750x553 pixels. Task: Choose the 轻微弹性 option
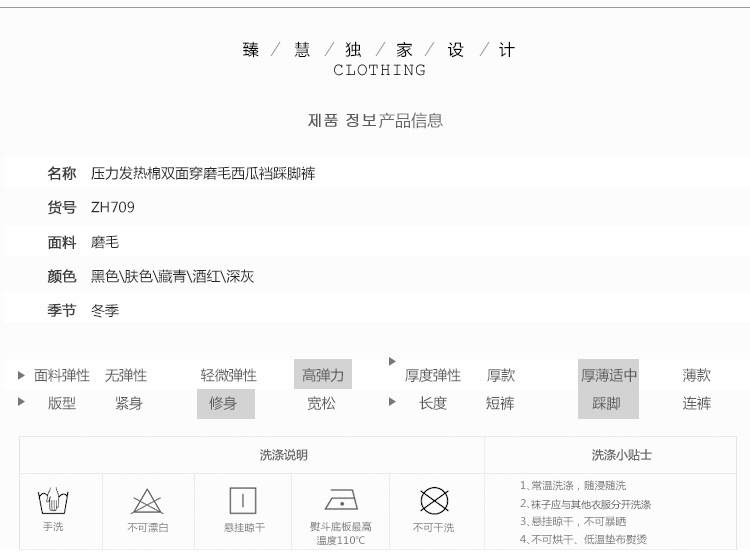pyautogui.click(x=229, y=375)
